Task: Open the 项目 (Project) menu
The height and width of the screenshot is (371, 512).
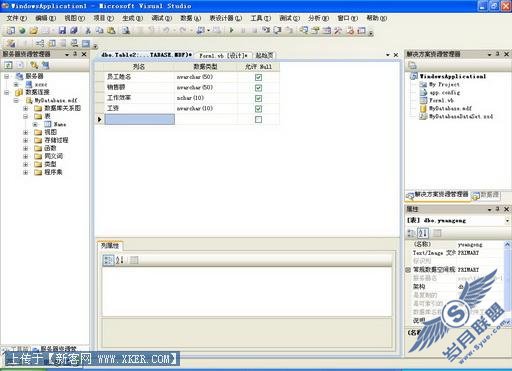Action: point(103,18)
